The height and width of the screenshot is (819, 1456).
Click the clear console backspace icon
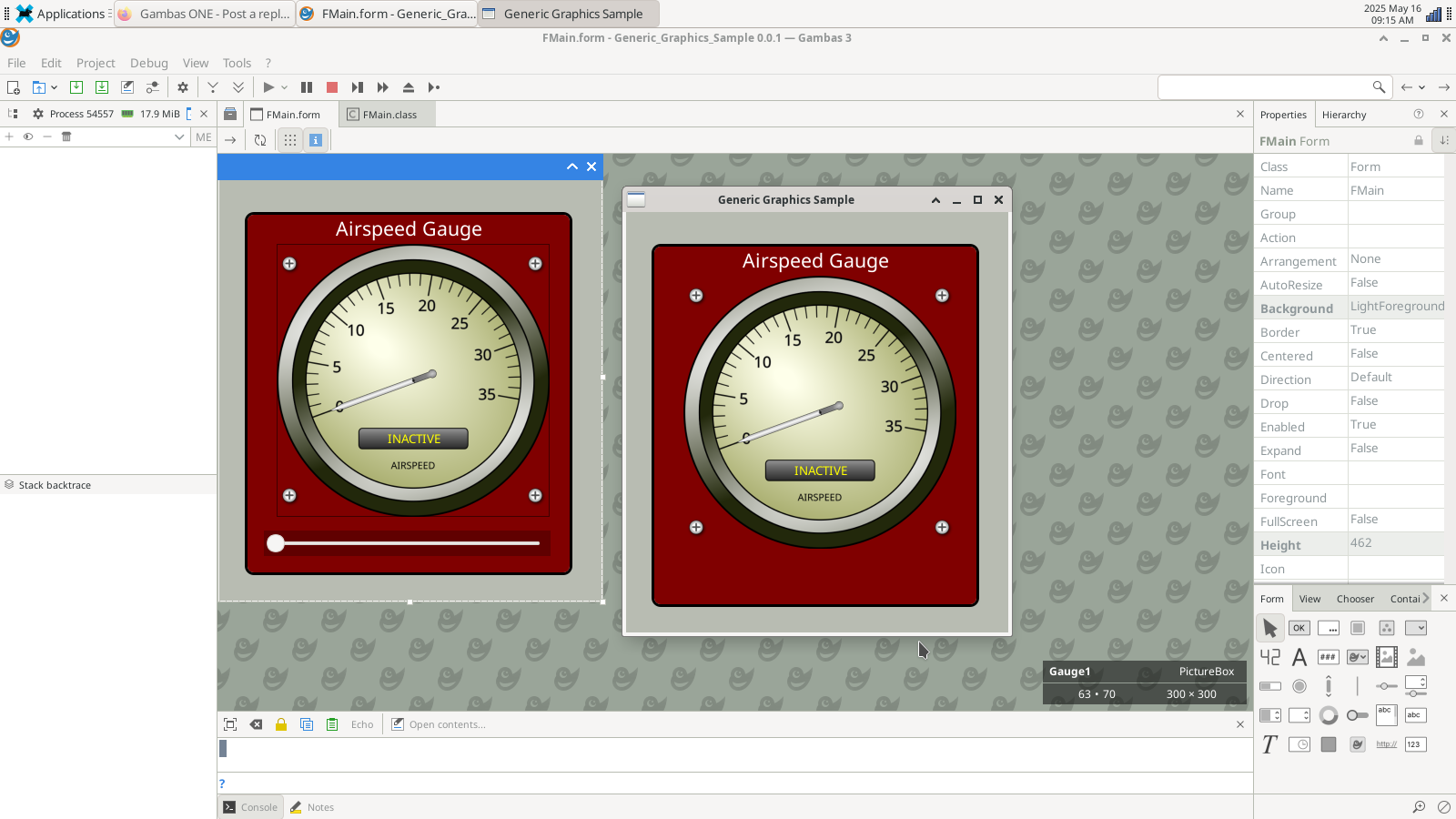256,724
